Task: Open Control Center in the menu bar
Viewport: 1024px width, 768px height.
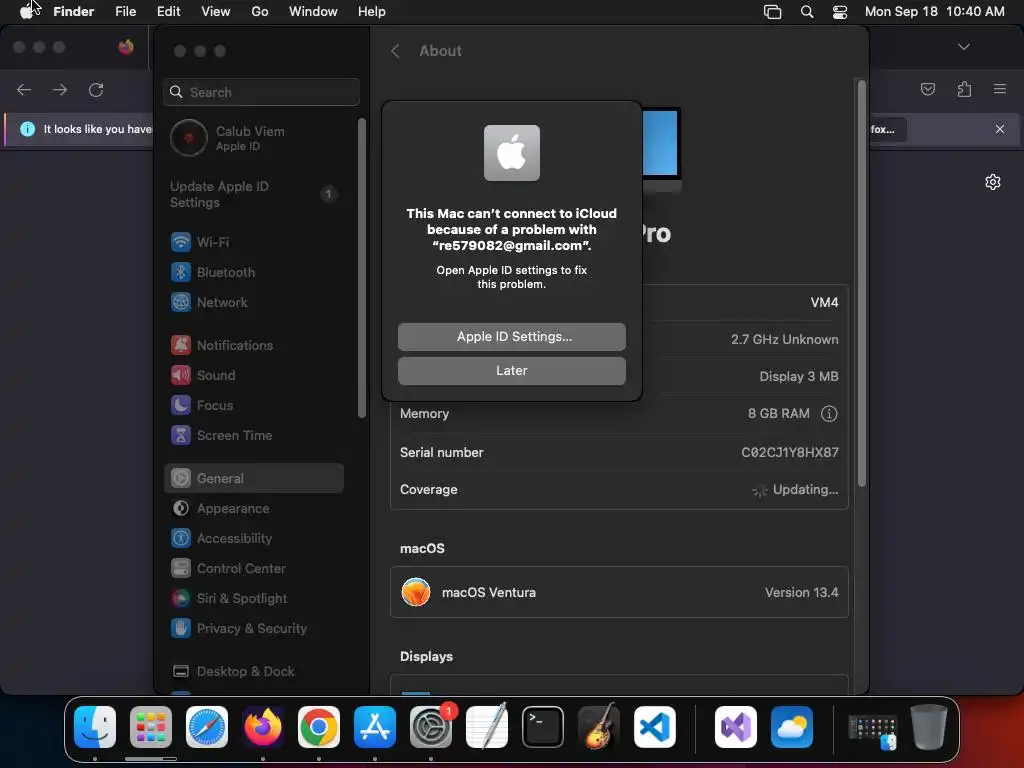Action: (840, 11)
